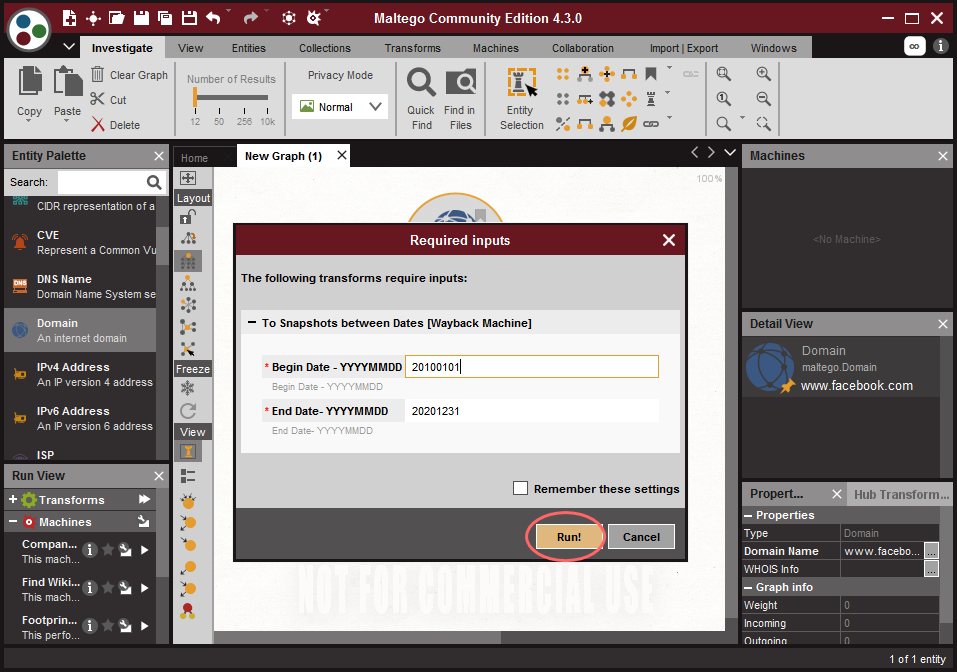The width and height of the screenshot is (957, 672).
Task: Click the redo arrow in title bar
Action: click(x=250, y=18)
